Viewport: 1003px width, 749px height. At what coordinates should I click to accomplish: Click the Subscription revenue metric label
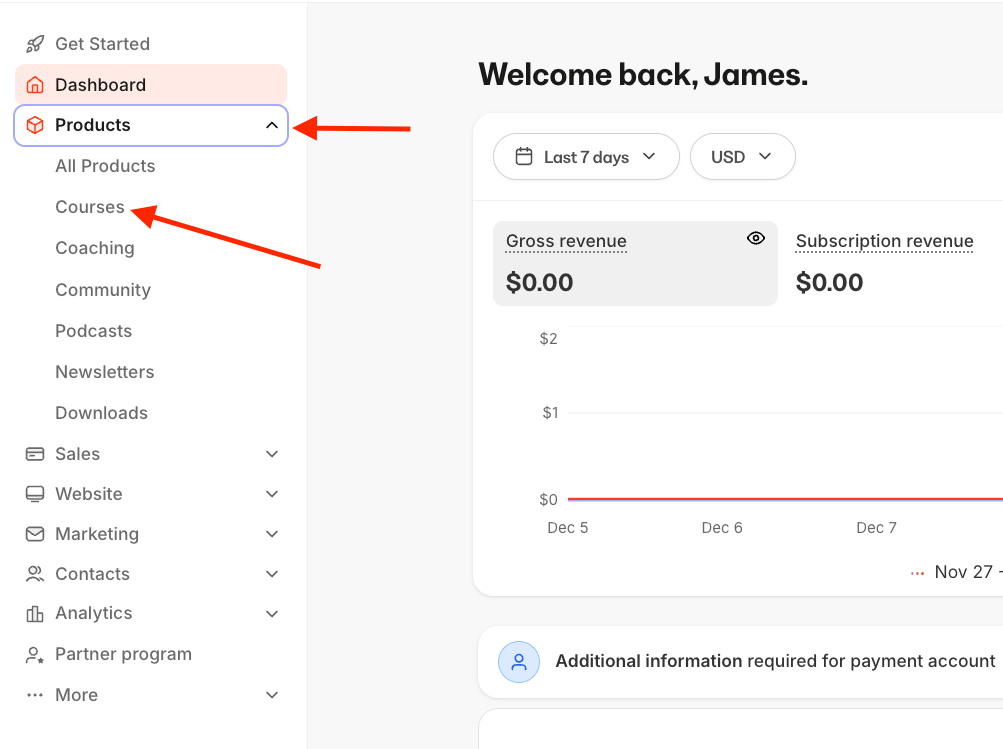pyautogui.click(x=884, y=241)
